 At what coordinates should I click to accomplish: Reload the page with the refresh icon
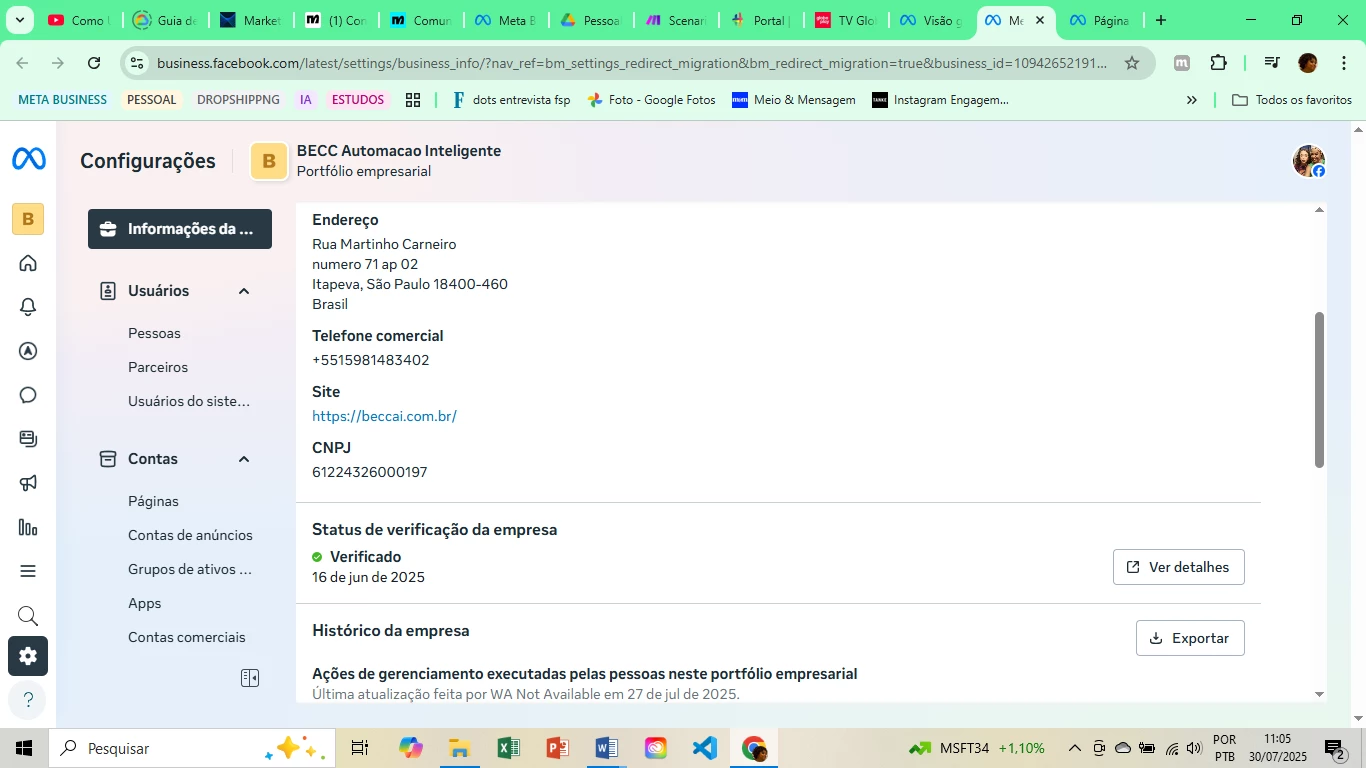point(94,63)
